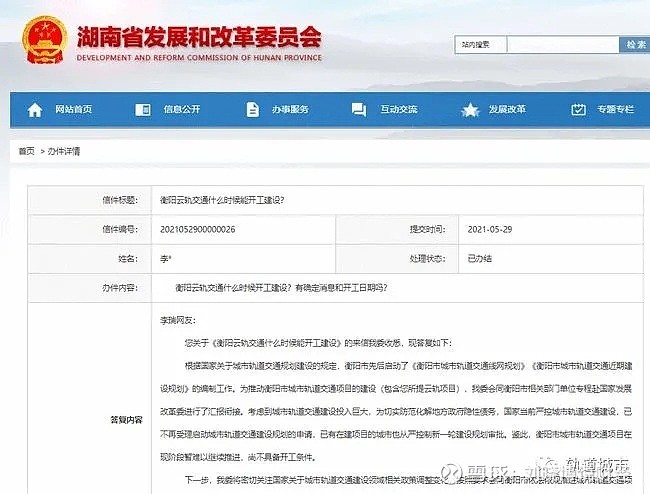Viewport: 650px width, 494px height.
Task: Click the 处理状态 label cell
Action: coord(397,259)
